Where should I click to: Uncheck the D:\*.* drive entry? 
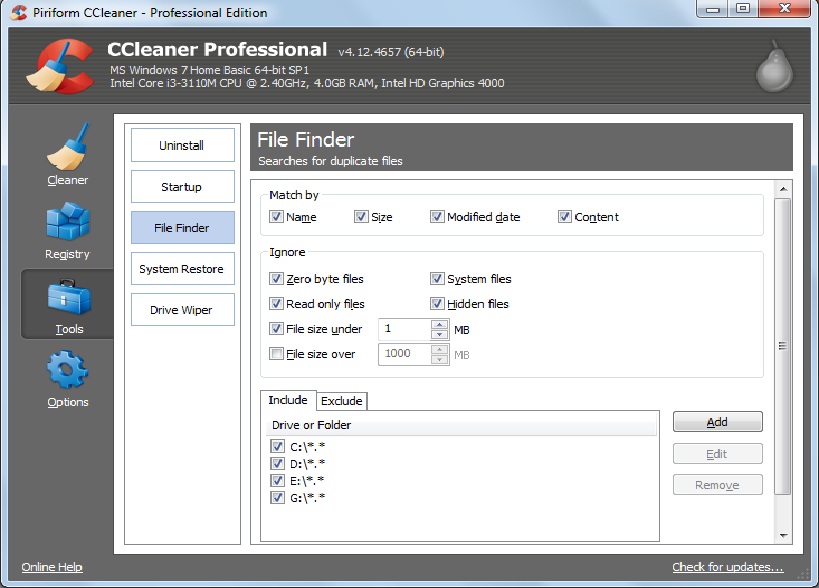pos(277,463)
